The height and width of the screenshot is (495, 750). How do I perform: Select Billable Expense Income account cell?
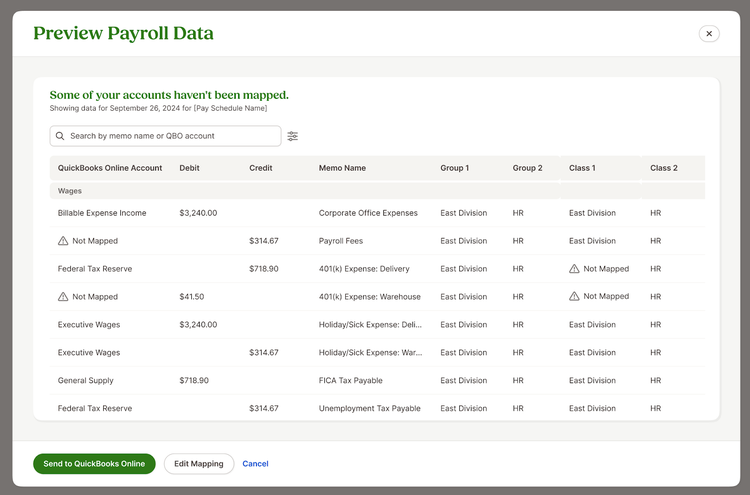102,213
